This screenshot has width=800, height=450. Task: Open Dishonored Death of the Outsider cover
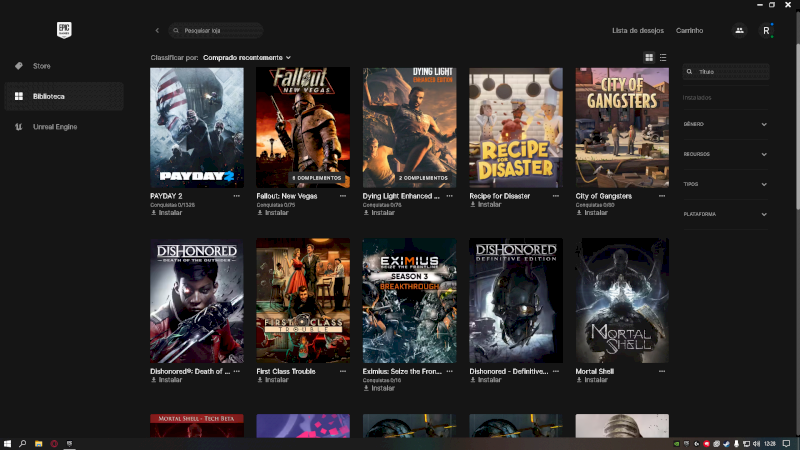(196, 301)
